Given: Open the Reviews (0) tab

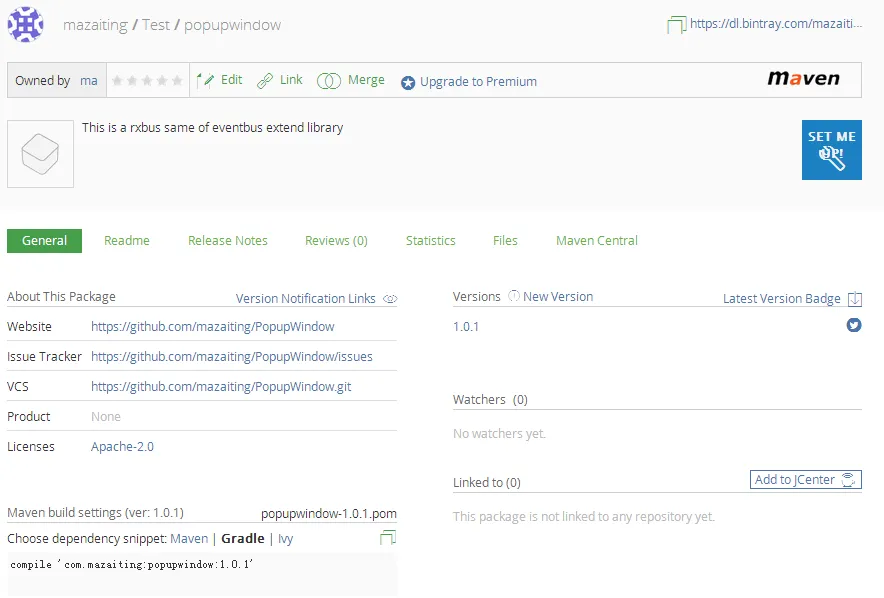Looking at the screenshot, I should (x=336, y=241).
